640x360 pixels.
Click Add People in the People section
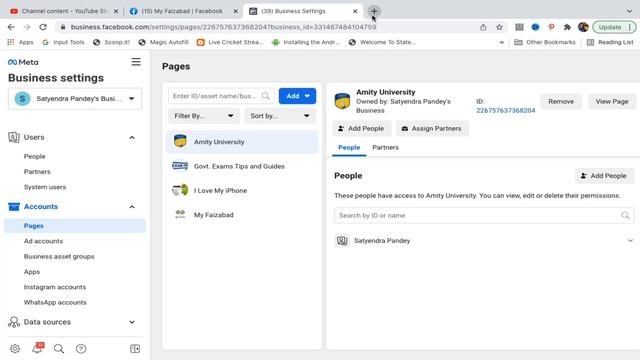click(x=604, y=176)
